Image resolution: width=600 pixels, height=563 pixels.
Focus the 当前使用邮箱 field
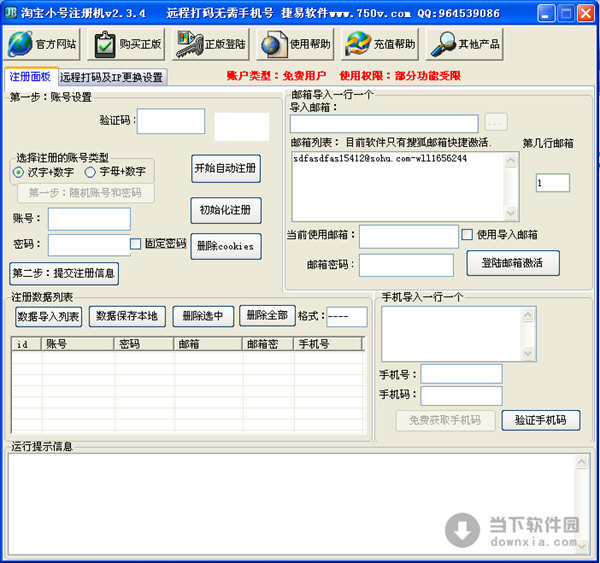pos(409,236)
